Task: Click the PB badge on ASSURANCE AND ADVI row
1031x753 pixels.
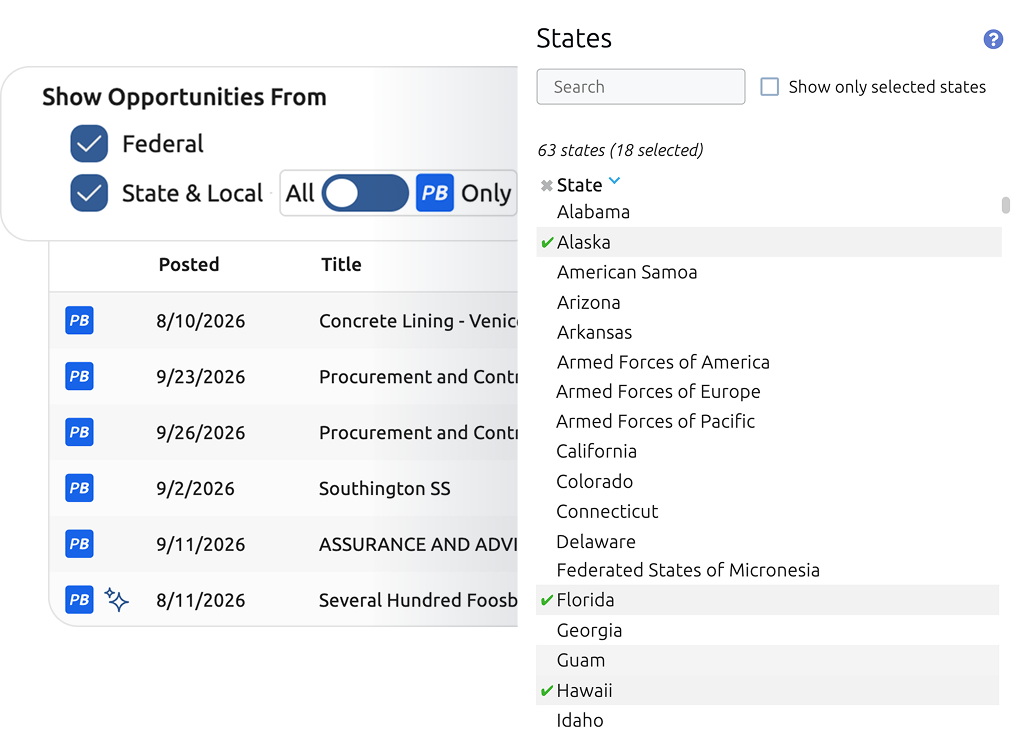Action: pyautogui.click(x=79, y=544)
